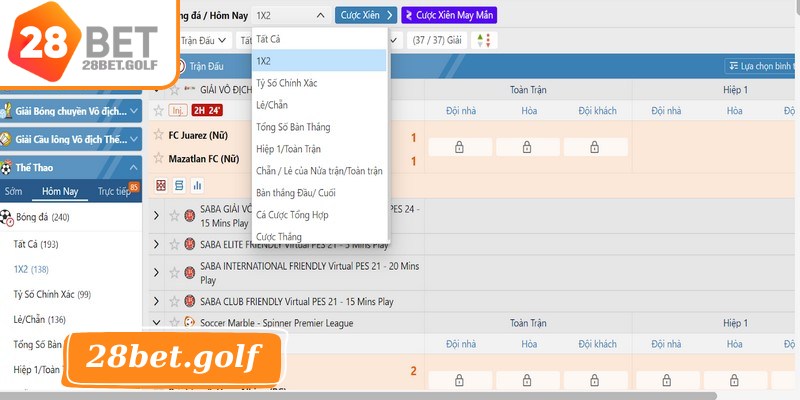This screenshot has height=400, width=800.
Task: Select sidebar 'Lẻ/Chẵn (136)' item
Action: [x=40, y=320]
